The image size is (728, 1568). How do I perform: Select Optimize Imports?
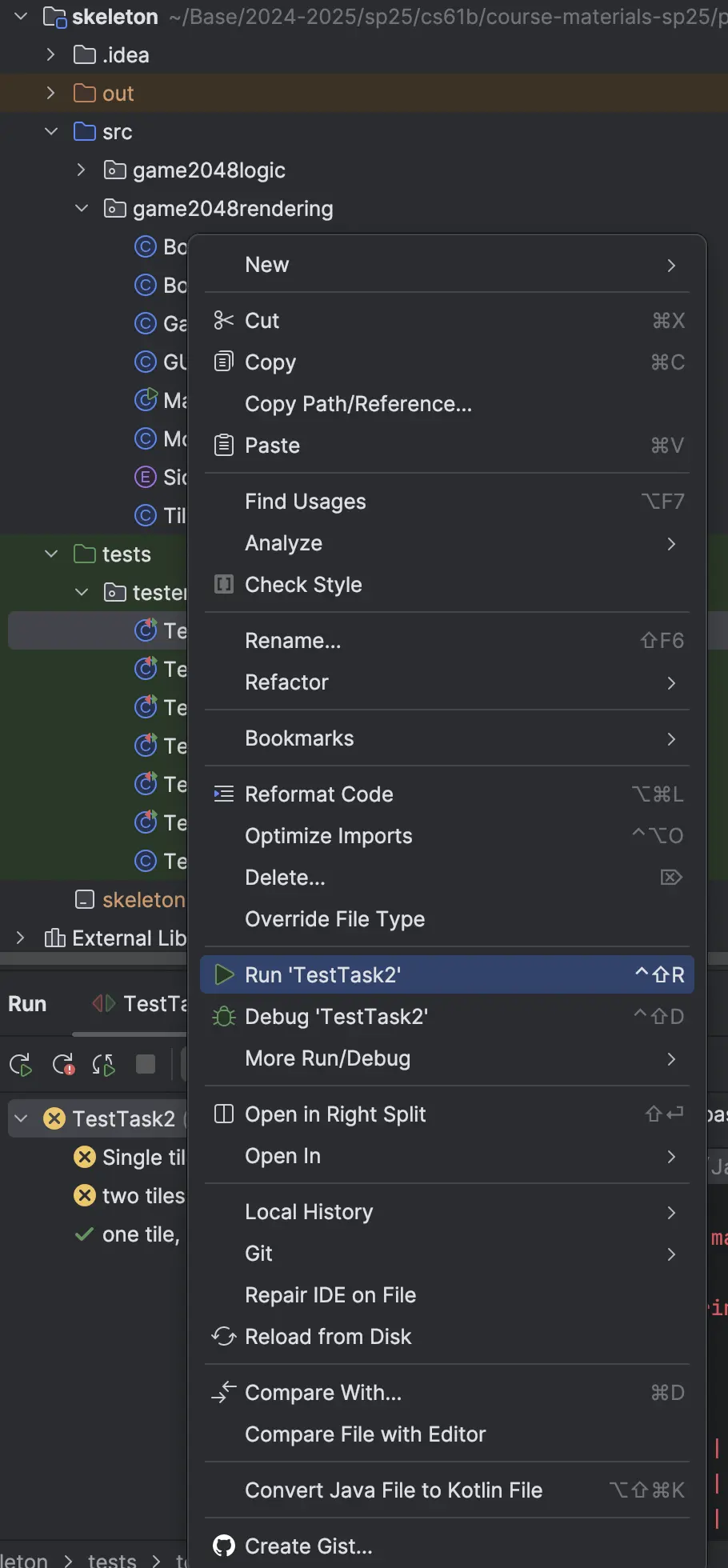pyautogui.click(x=447, y=835)
